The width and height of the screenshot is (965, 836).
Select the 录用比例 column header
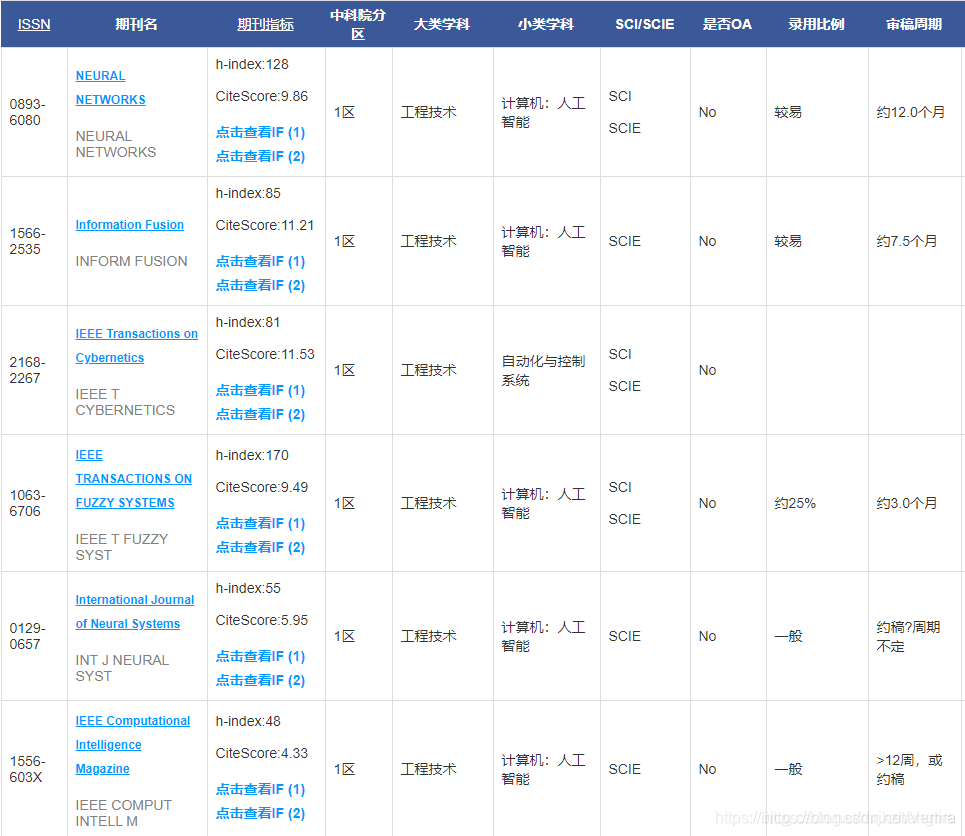[x=817, y=24]
